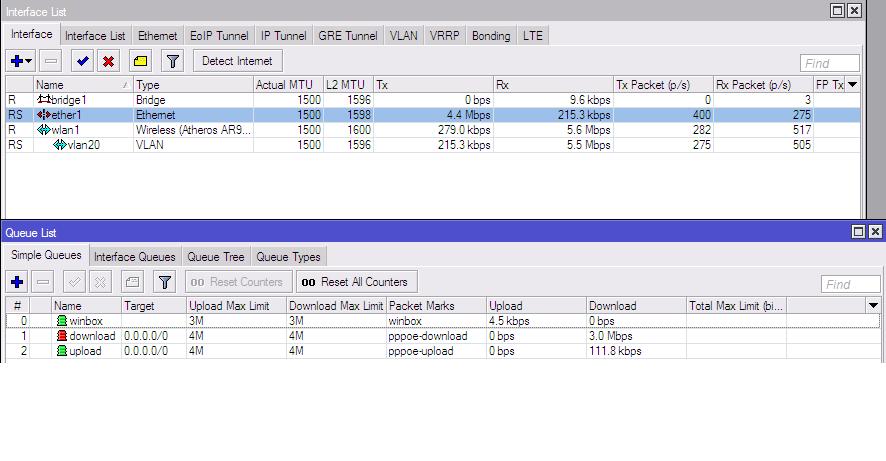Select the bridge1 interface icon
The image size is (886, 461).
click(44, 99)
